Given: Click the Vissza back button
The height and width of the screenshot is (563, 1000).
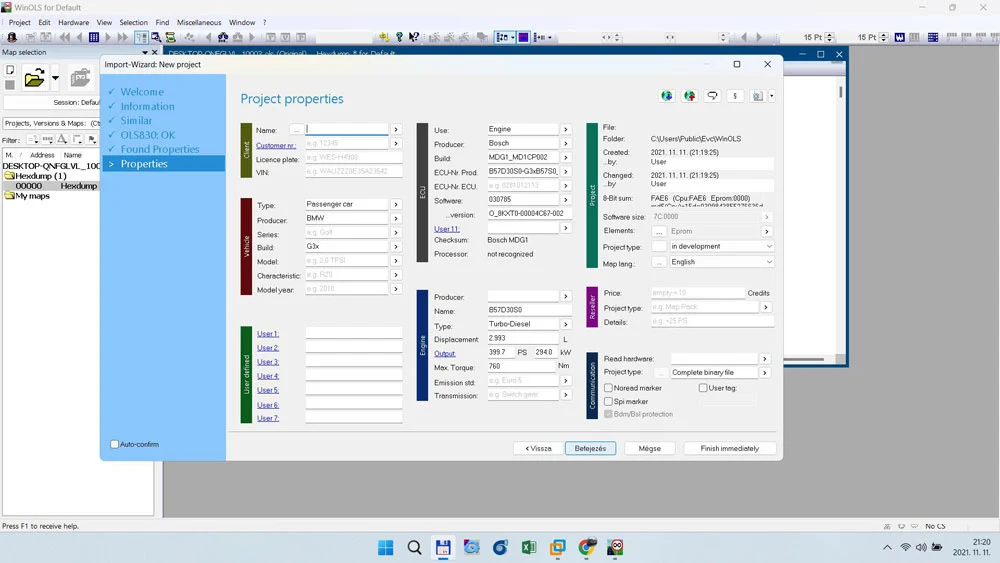Looking at the screenshot, I should click(538, 448).
